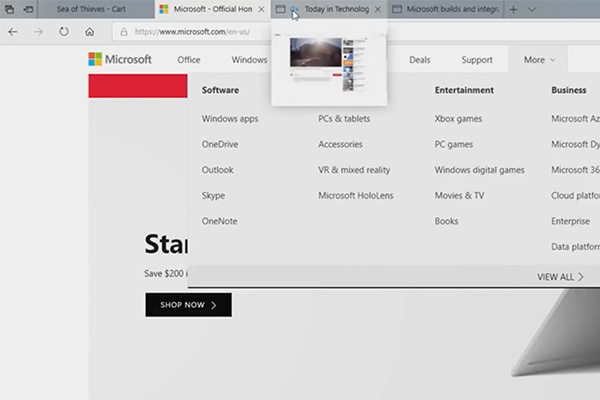Open OneNote link under Software

219,221
